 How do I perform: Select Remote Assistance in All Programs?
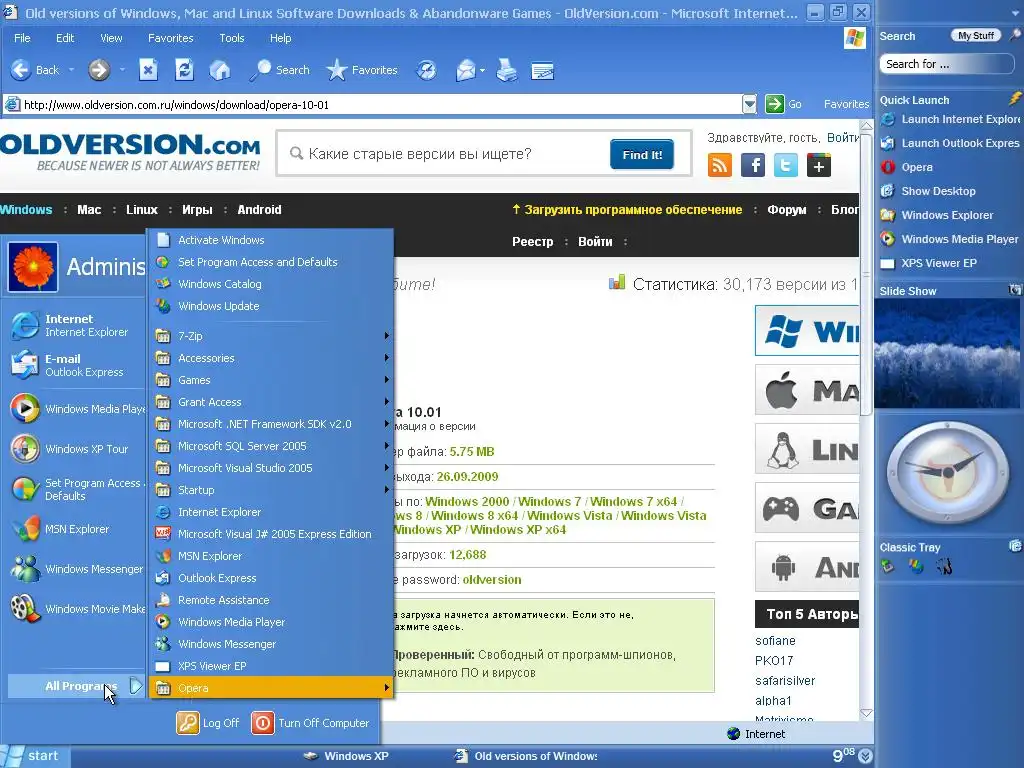click(x=272, y=600)
